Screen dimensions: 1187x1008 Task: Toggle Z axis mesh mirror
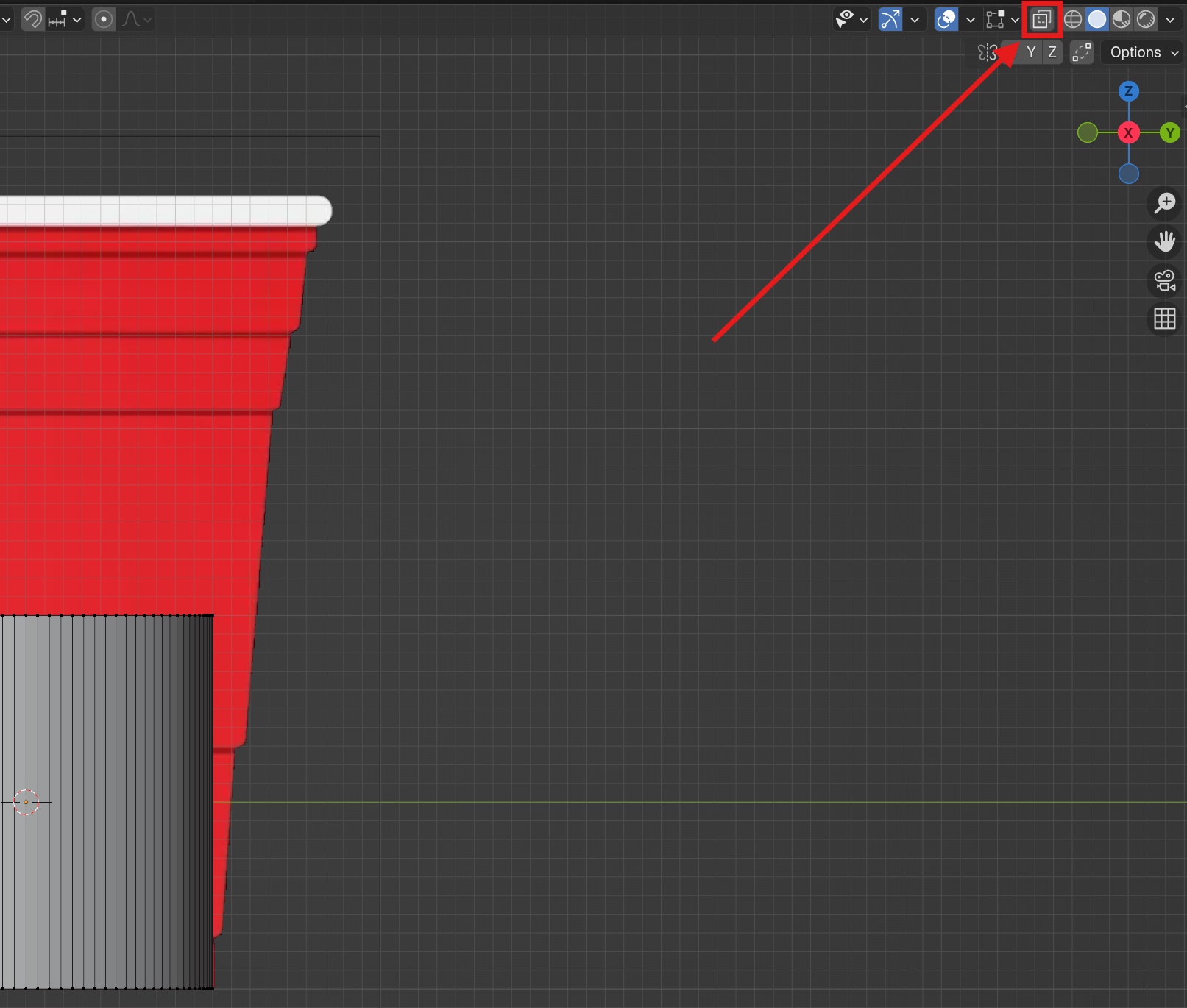point(1052,52)
